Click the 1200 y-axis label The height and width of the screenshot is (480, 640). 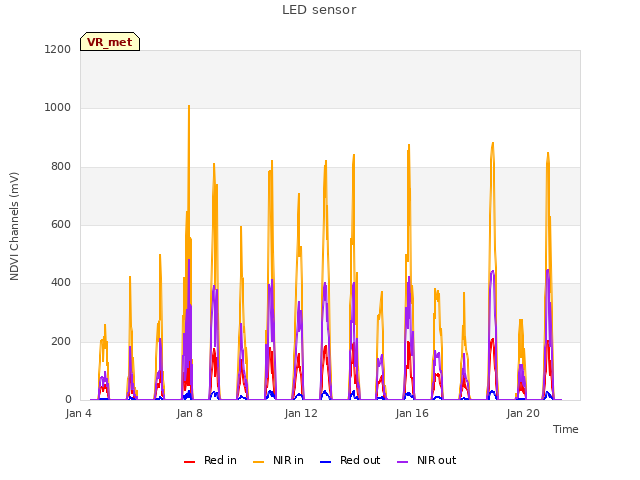tap(58, 49)
